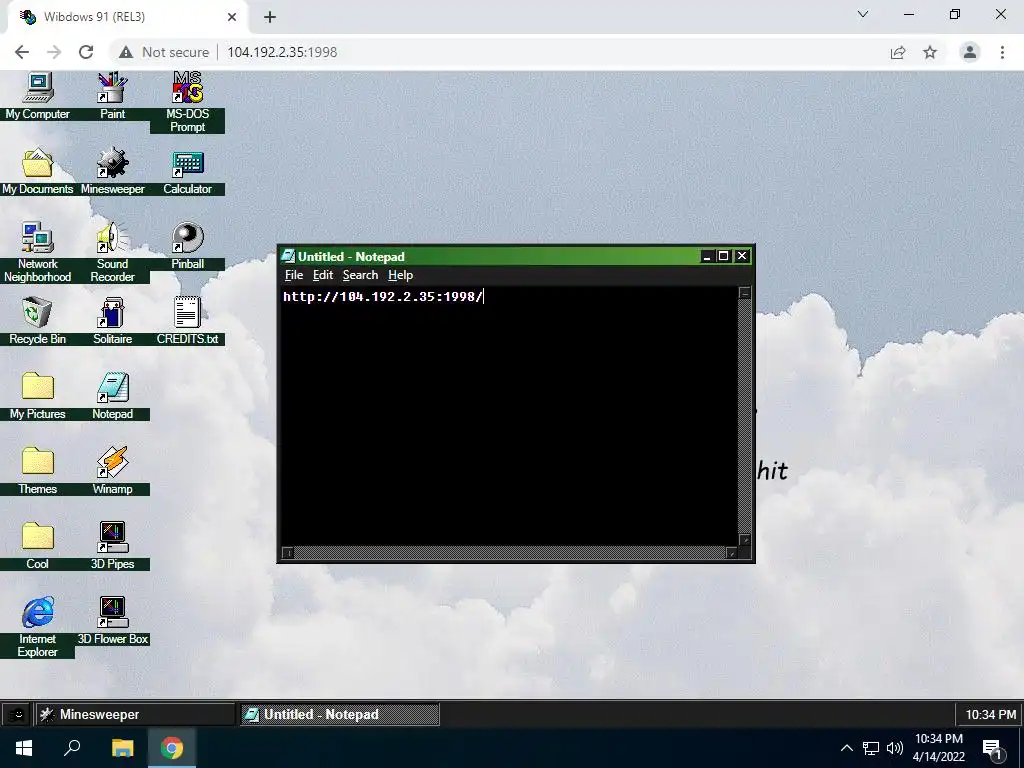Click the Not secure site info
This screenshot has height=768, width=1024.
[165, 52]
